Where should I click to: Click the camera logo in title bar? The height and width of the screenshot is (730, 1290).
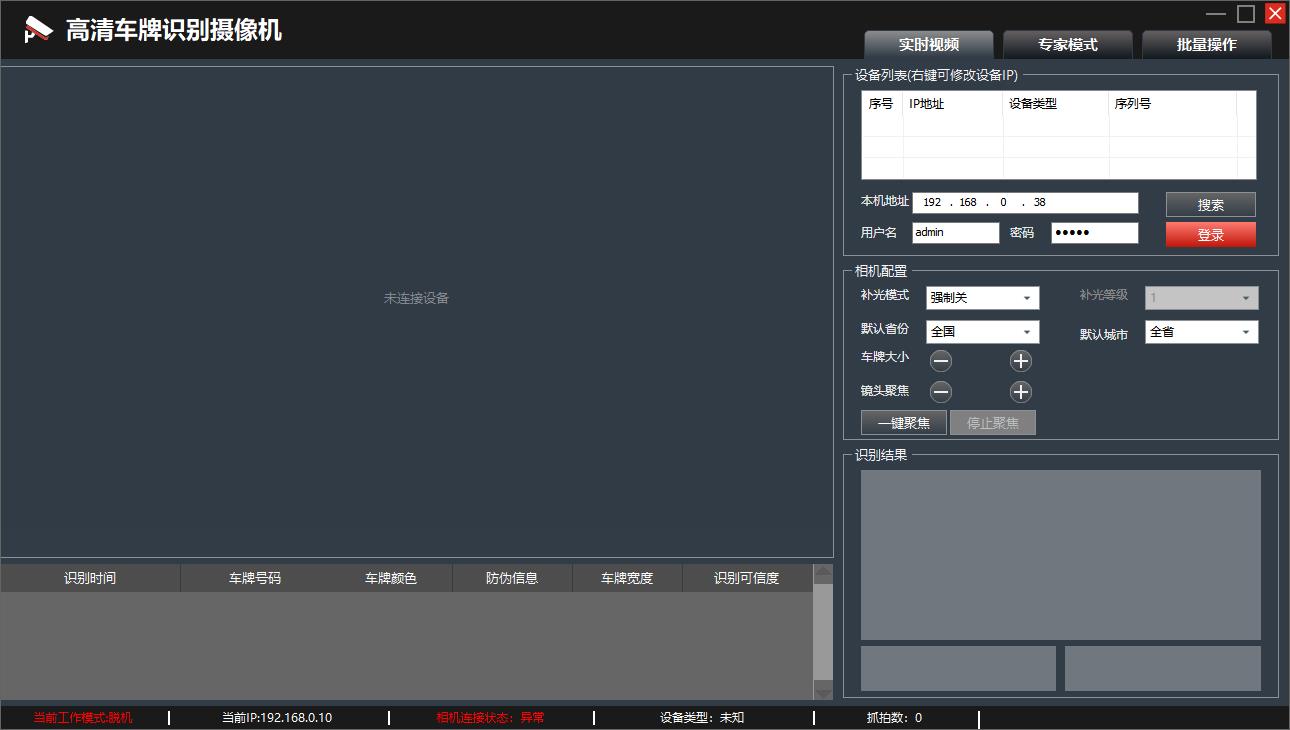[38, 30]
